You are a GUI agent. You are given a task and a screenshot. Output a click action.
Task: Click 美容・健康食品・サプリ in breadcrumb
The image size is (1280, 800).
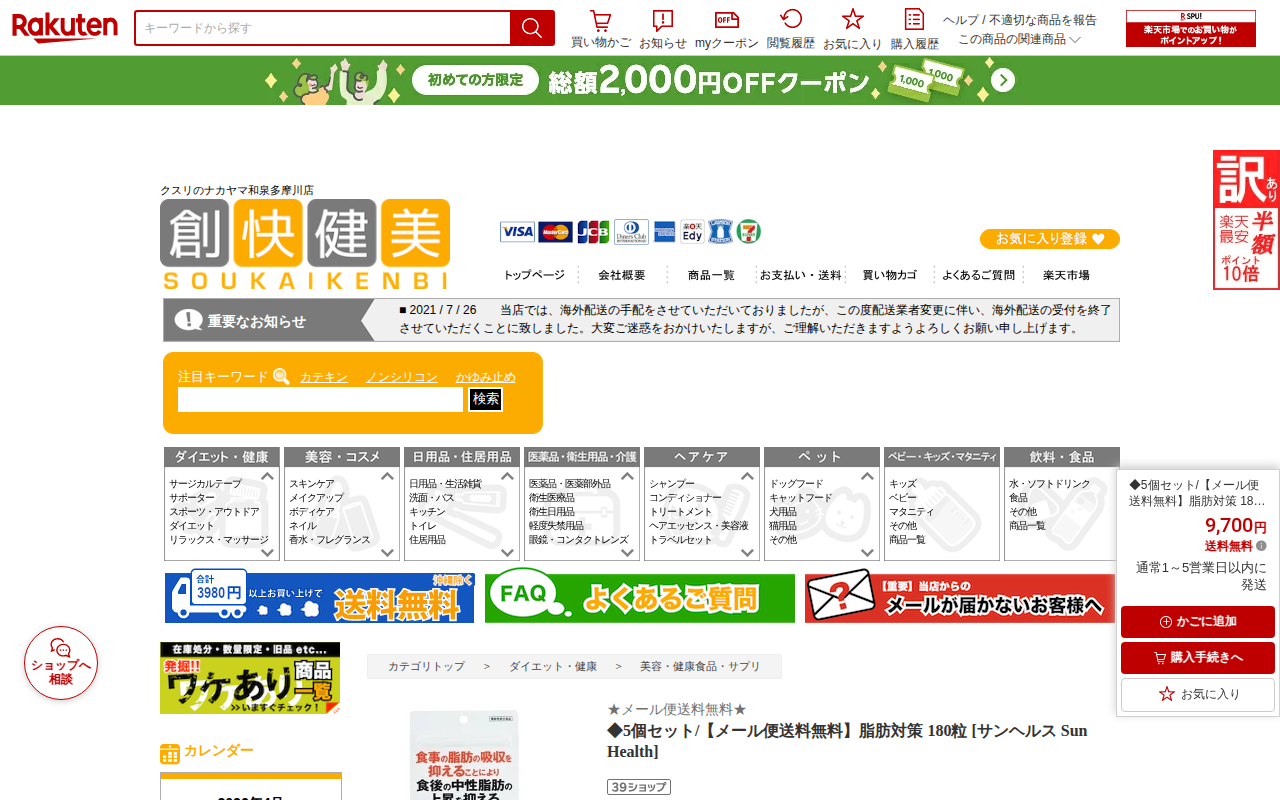click(x=700, y=666)
